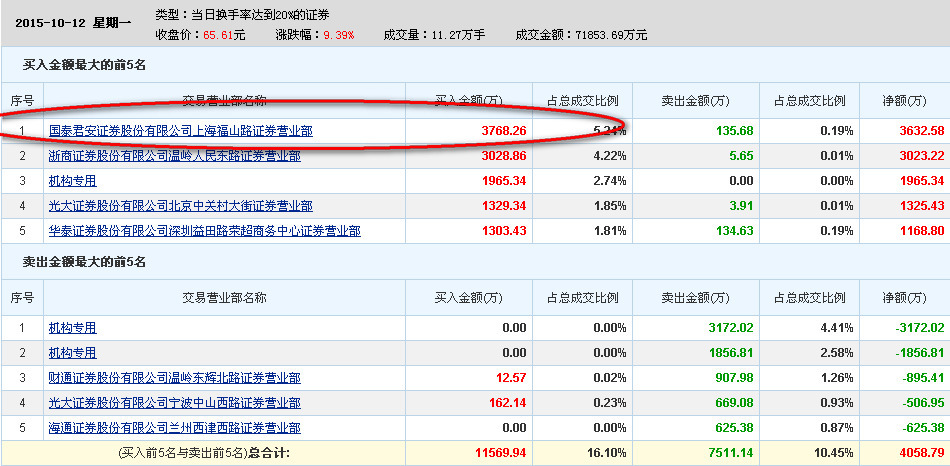Select ratio value 4.22%

pyautogui.click(x=610, y=156)
